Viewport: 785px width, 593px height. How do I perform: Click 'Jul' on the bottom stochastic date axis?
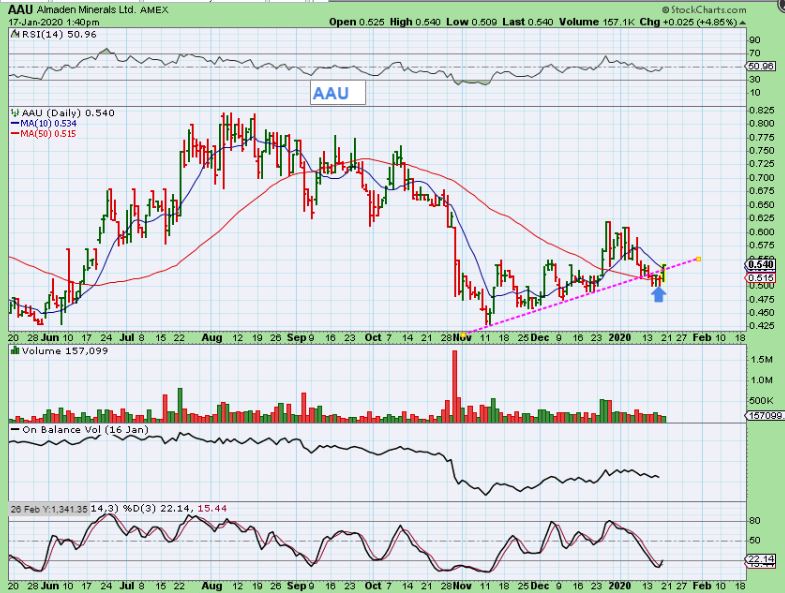(x=127, y=585)
